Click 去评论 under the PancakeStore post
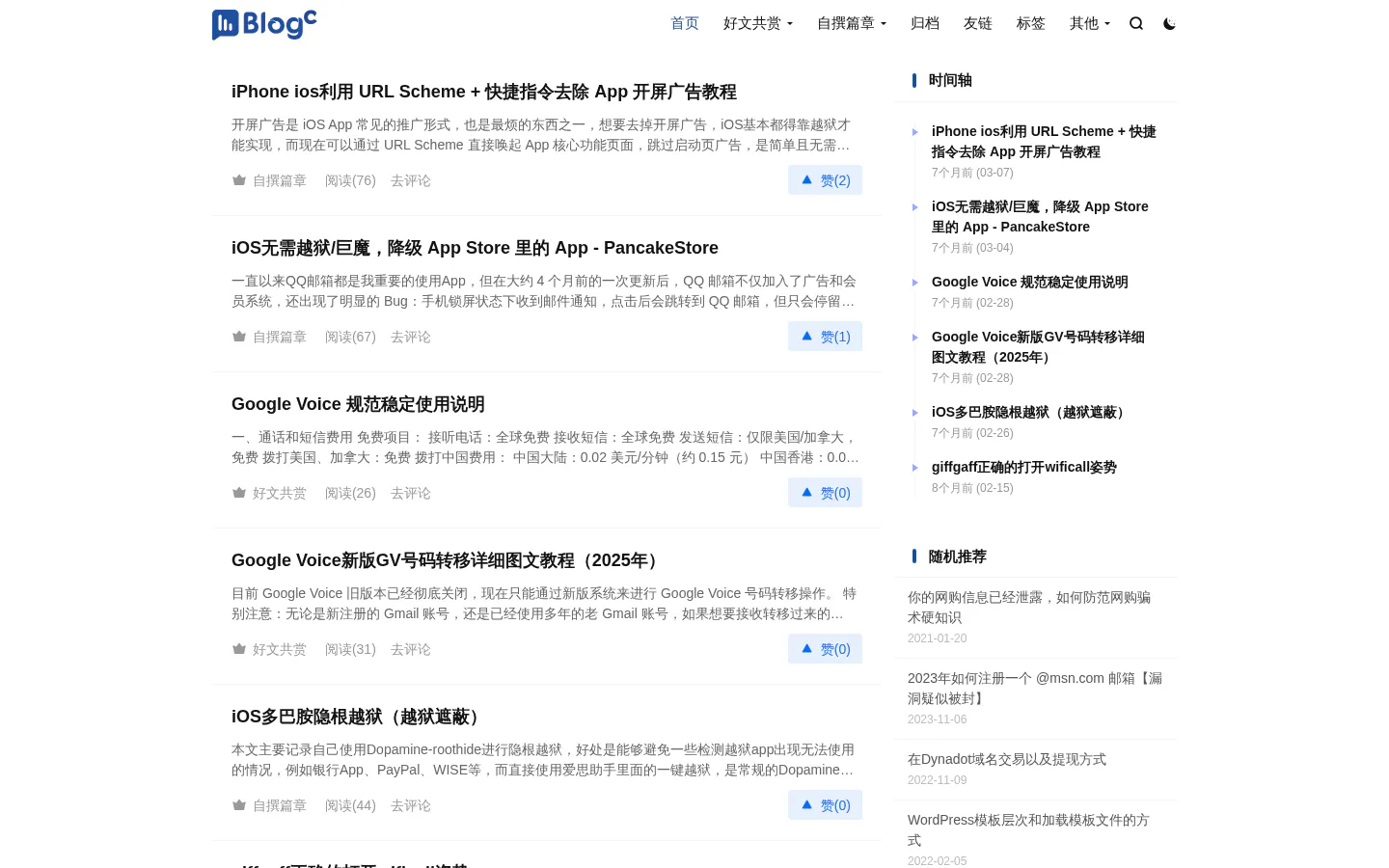The width and height of the screenshot is (1389, 868). click(x=411, y=337)
